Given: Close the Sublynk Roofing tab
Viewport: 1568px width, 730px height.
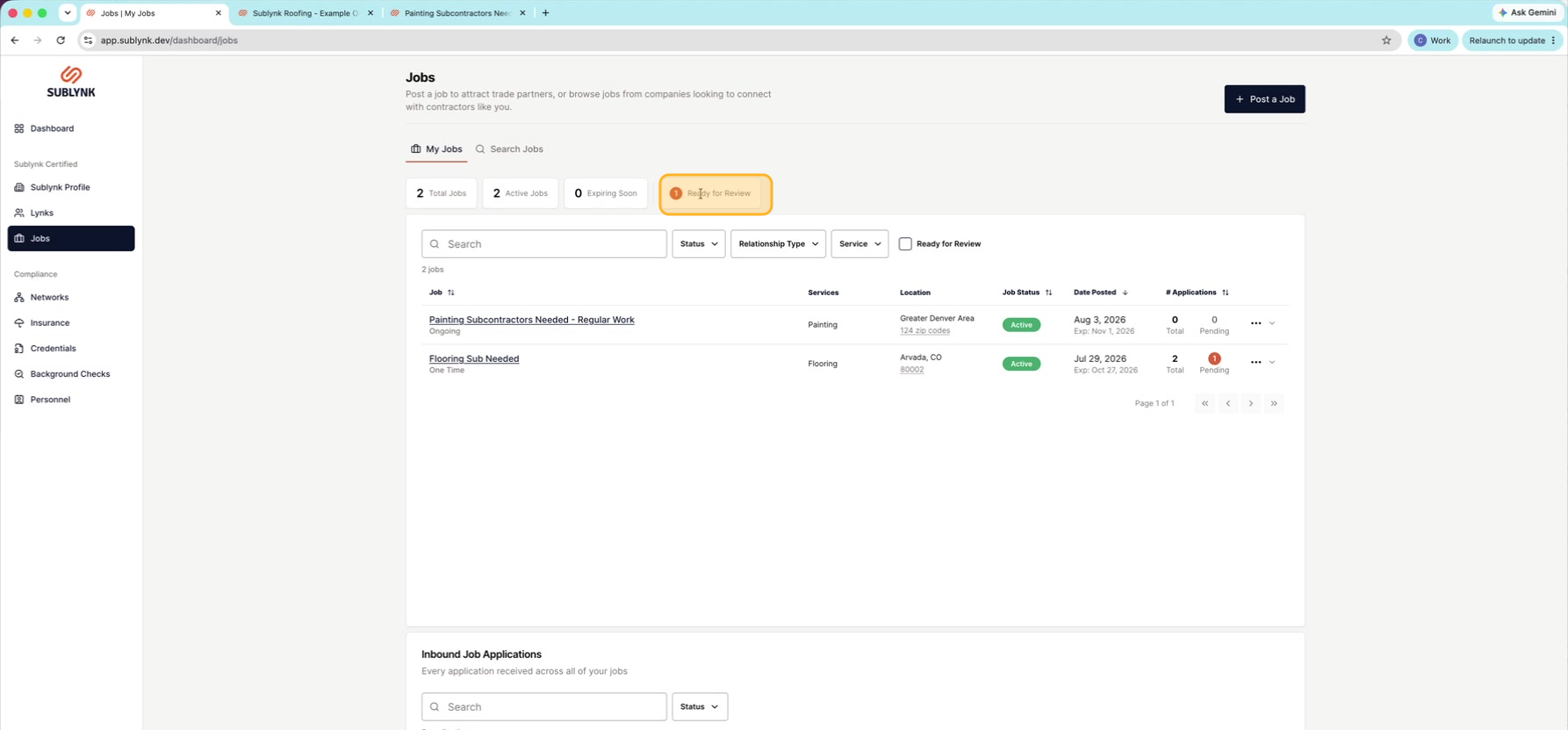Looking at the screenshot, I should click(x=370, y=13).
